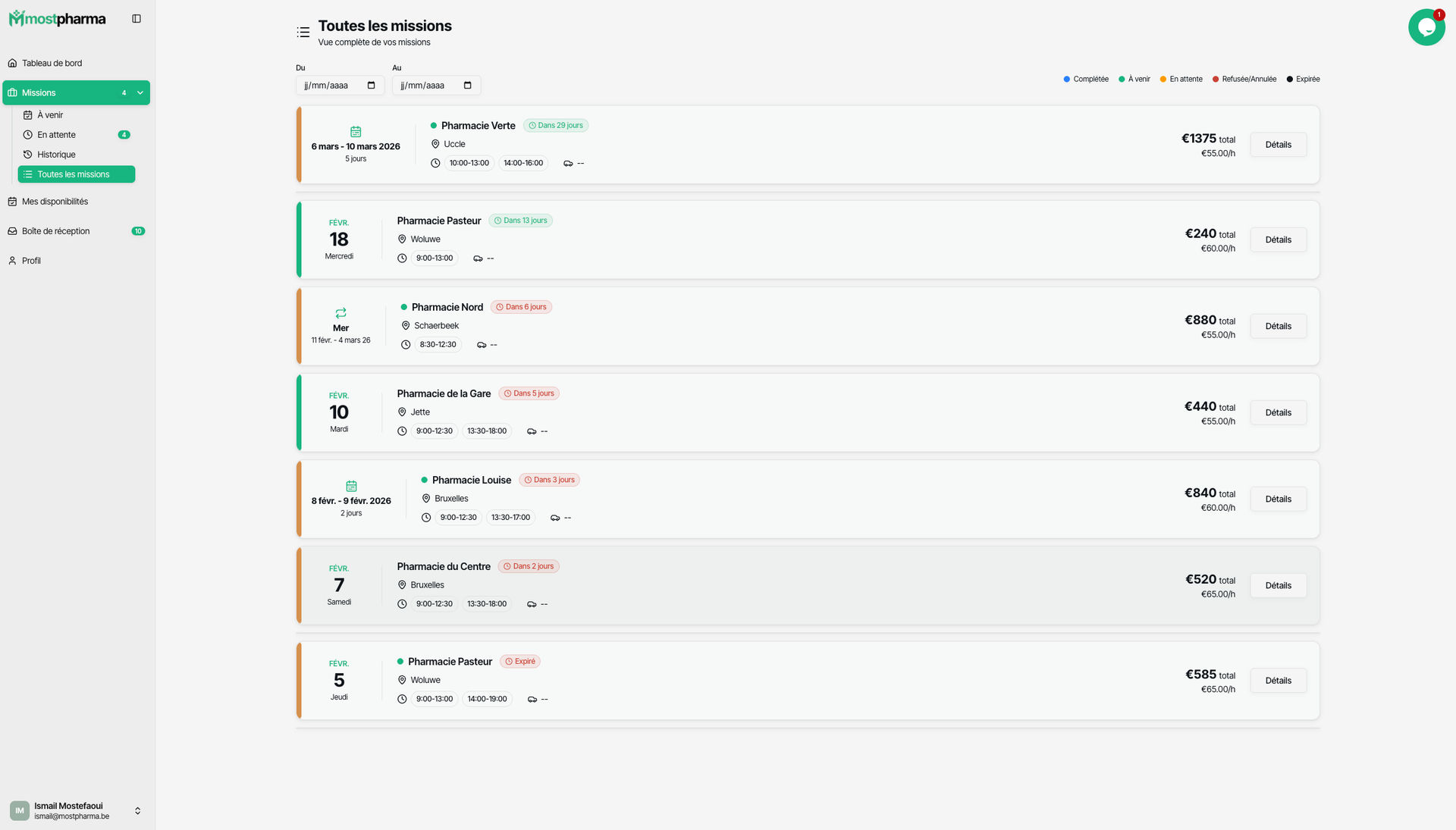This screenshot has width=1456, height=830.
Task: Open the calendar picker for the Au field
Action: 468,86
